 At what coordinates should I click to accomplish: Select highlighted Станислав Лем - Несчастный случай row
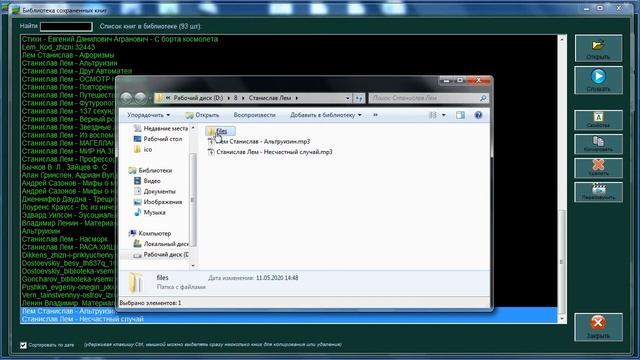(x=289, y=319)
